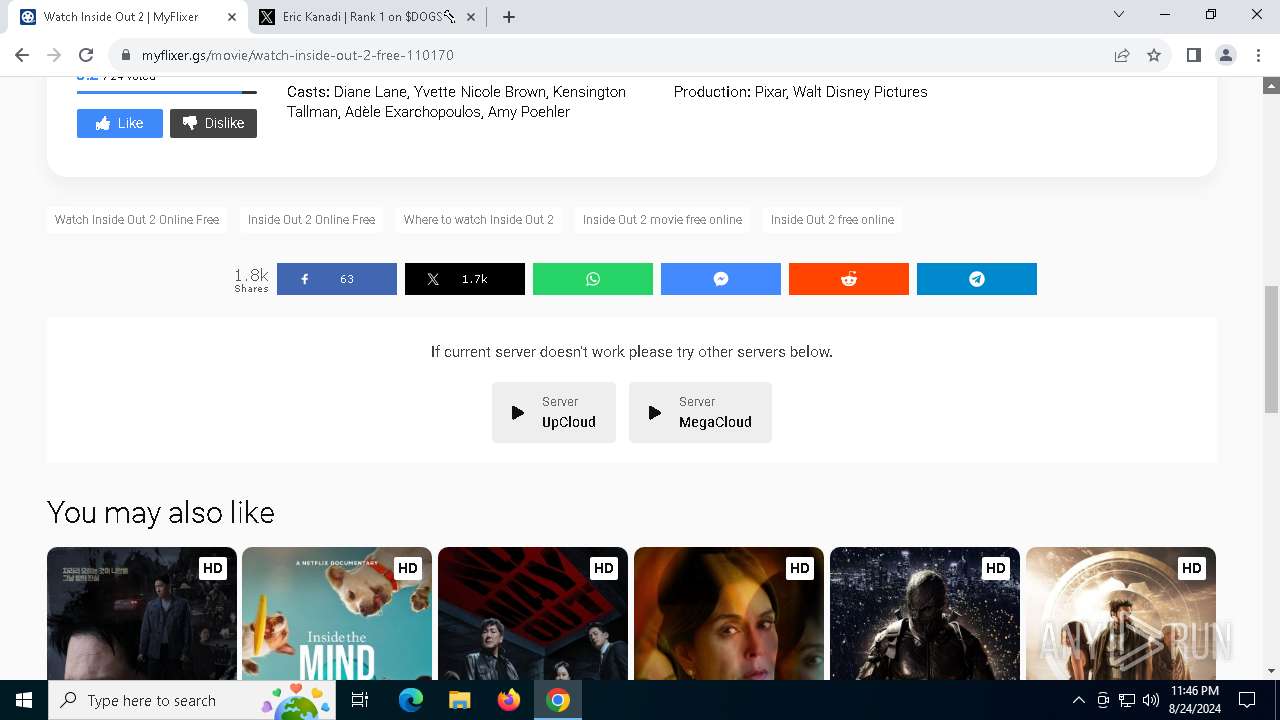Open Task View on taskbar
1280x720 pixels.
click(x=361, y=700)
